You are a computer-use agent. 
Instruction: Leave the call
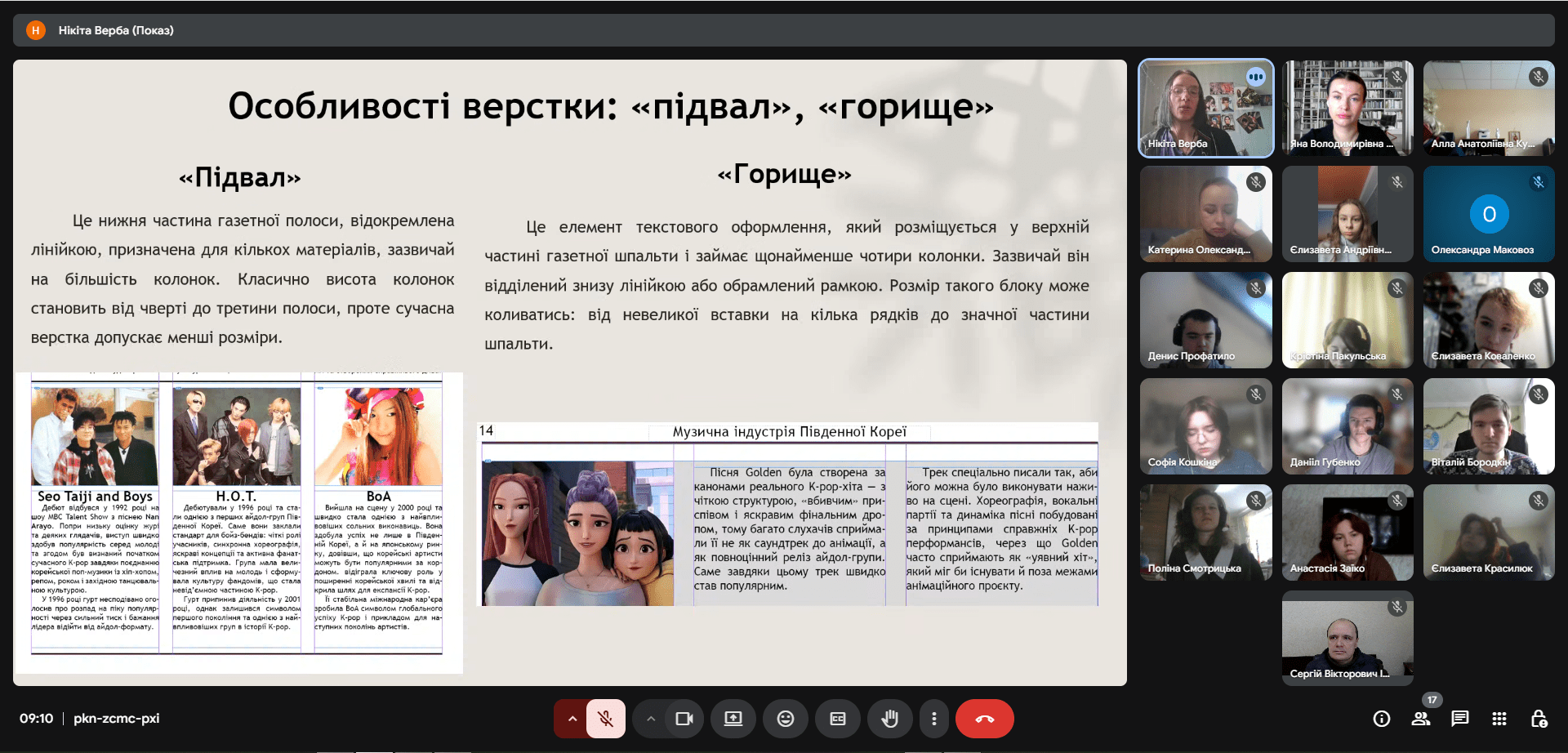(x=984, y=719)
